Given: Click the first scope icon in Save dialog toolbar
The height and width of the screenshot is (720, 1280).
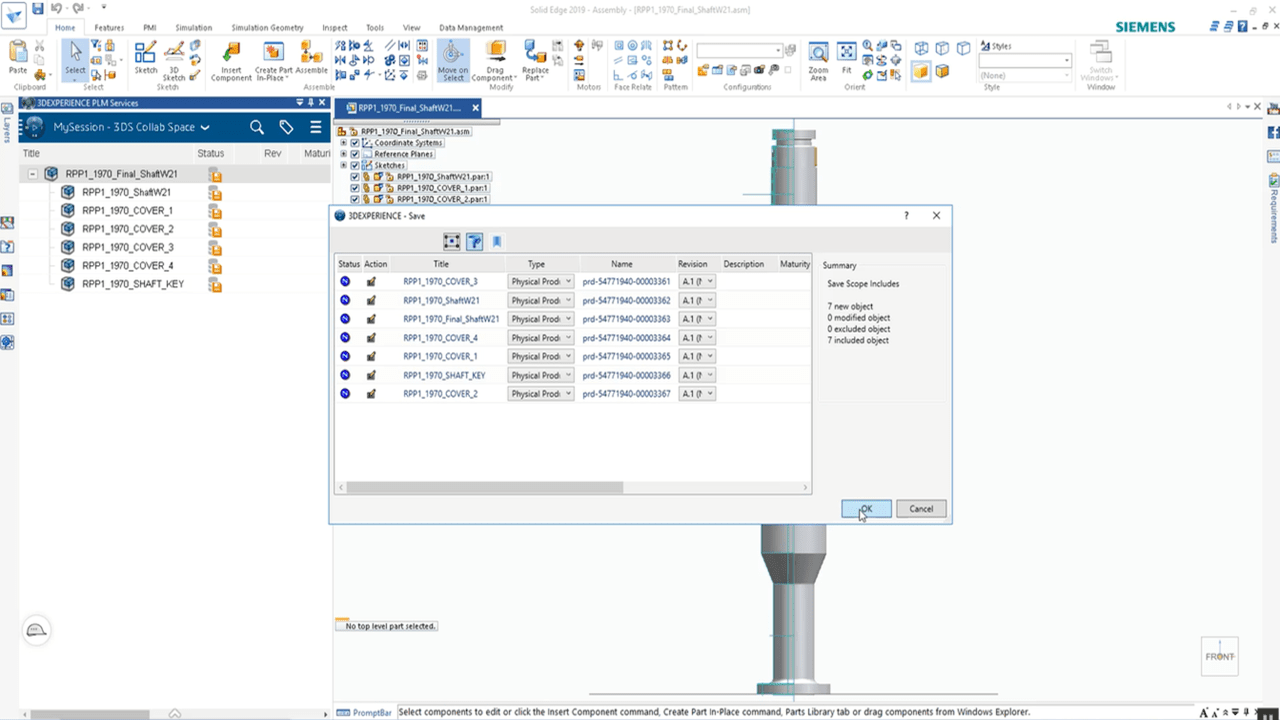Looking at the screenshot, I should pyautogui.click(x=452, y=242).
